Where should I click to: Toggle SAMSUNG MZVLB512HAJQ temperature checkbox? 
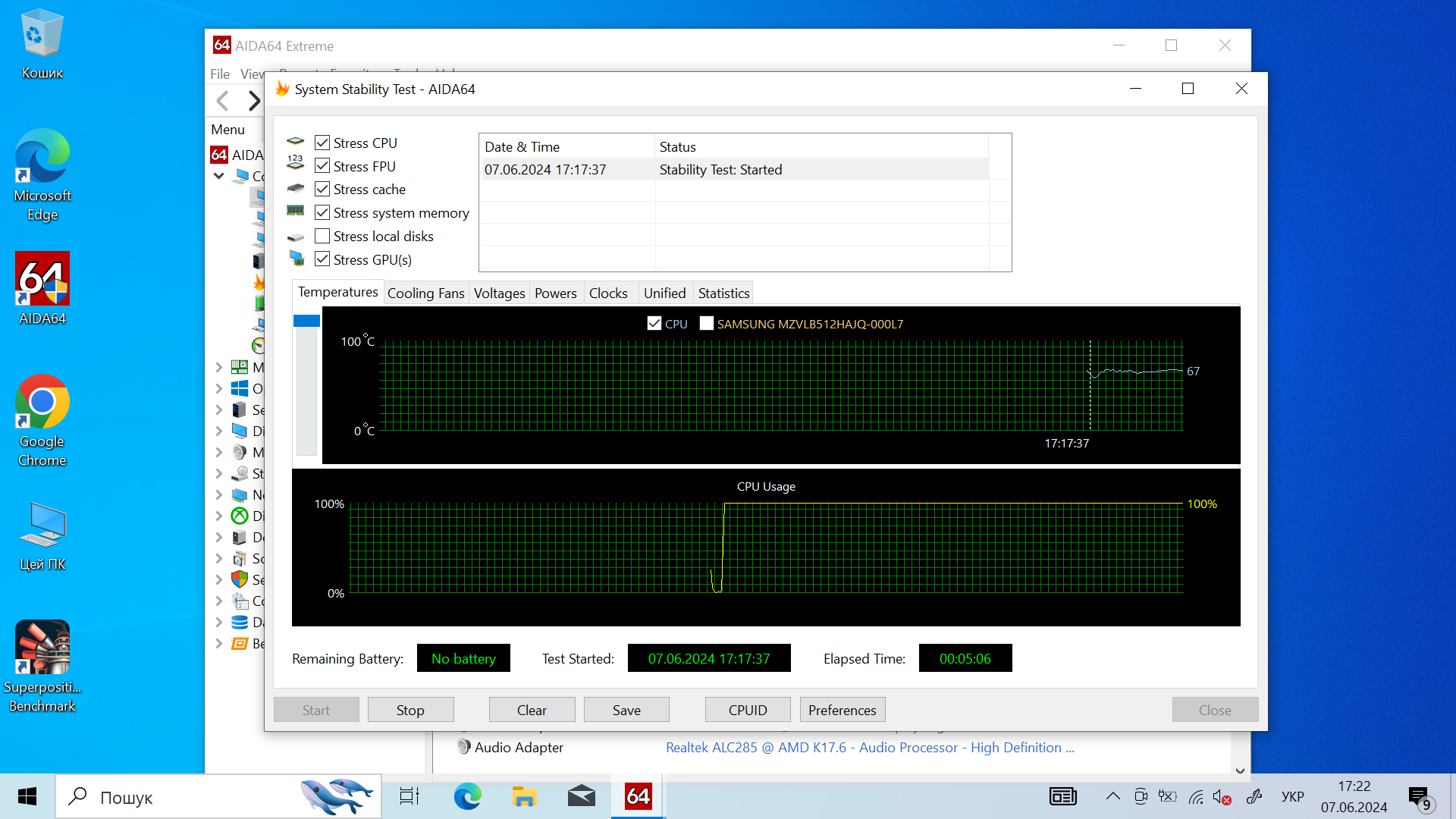(x=707, y=324)
